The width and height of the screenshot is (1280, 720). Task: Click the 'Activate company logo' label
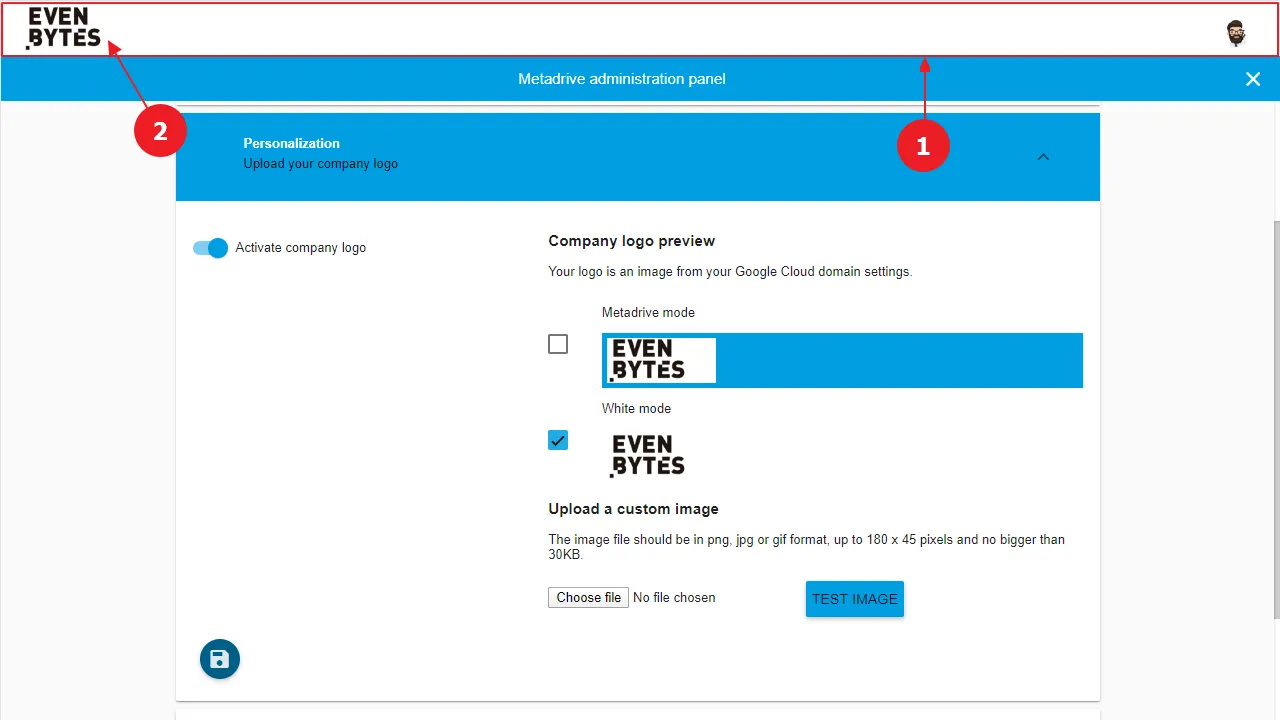coord(301,248)
